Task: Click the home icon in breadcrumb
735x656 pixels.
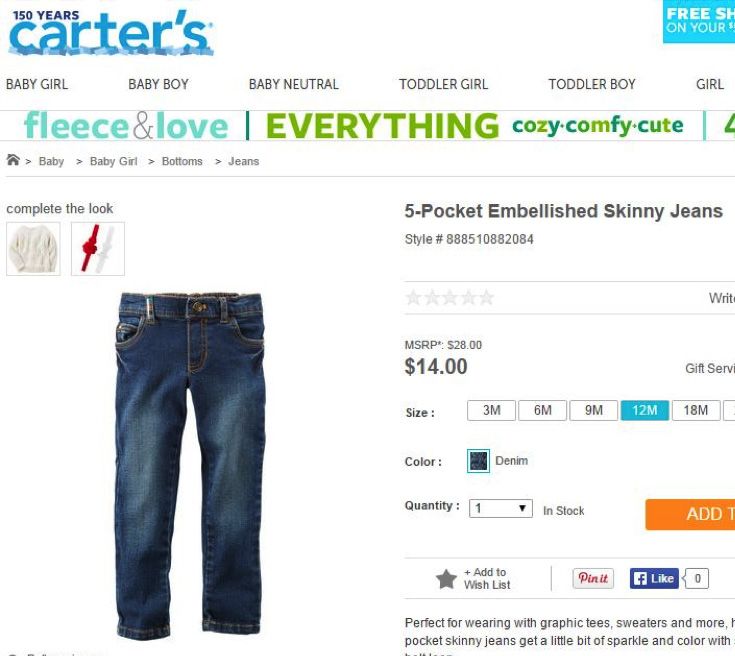Action: tap(13, 160)
